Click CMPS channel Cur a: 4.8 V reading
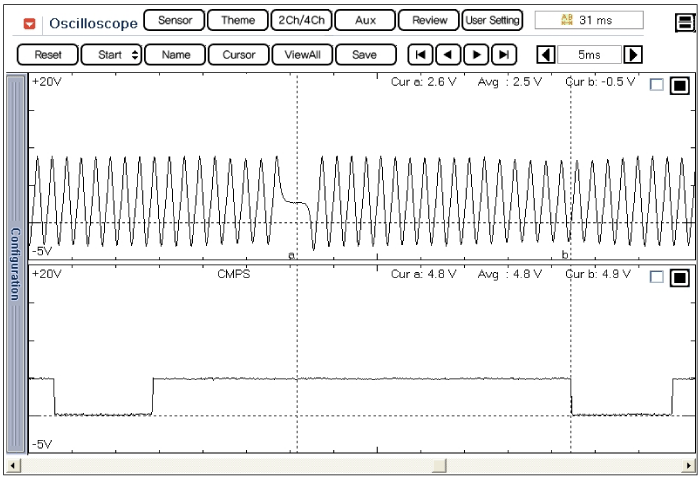The image size is (700, 480). click(424, 274)
